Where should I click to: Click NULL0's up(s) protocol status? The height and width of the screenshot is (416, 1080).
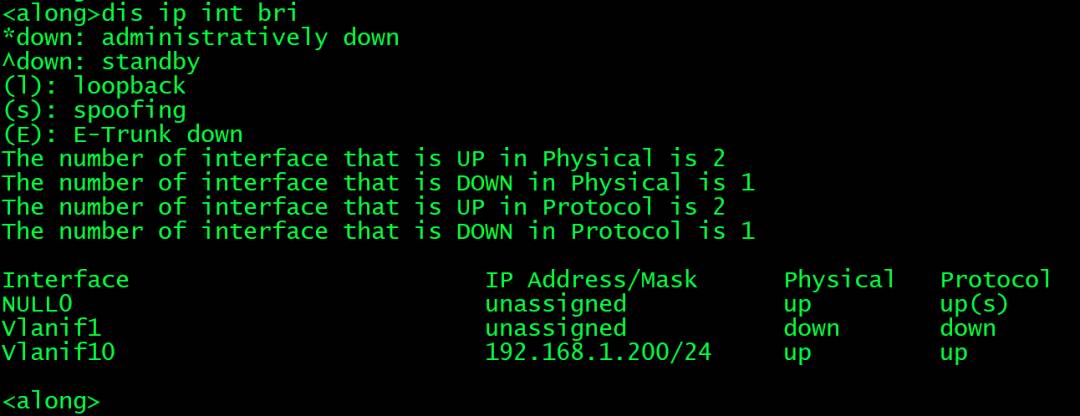974,304
